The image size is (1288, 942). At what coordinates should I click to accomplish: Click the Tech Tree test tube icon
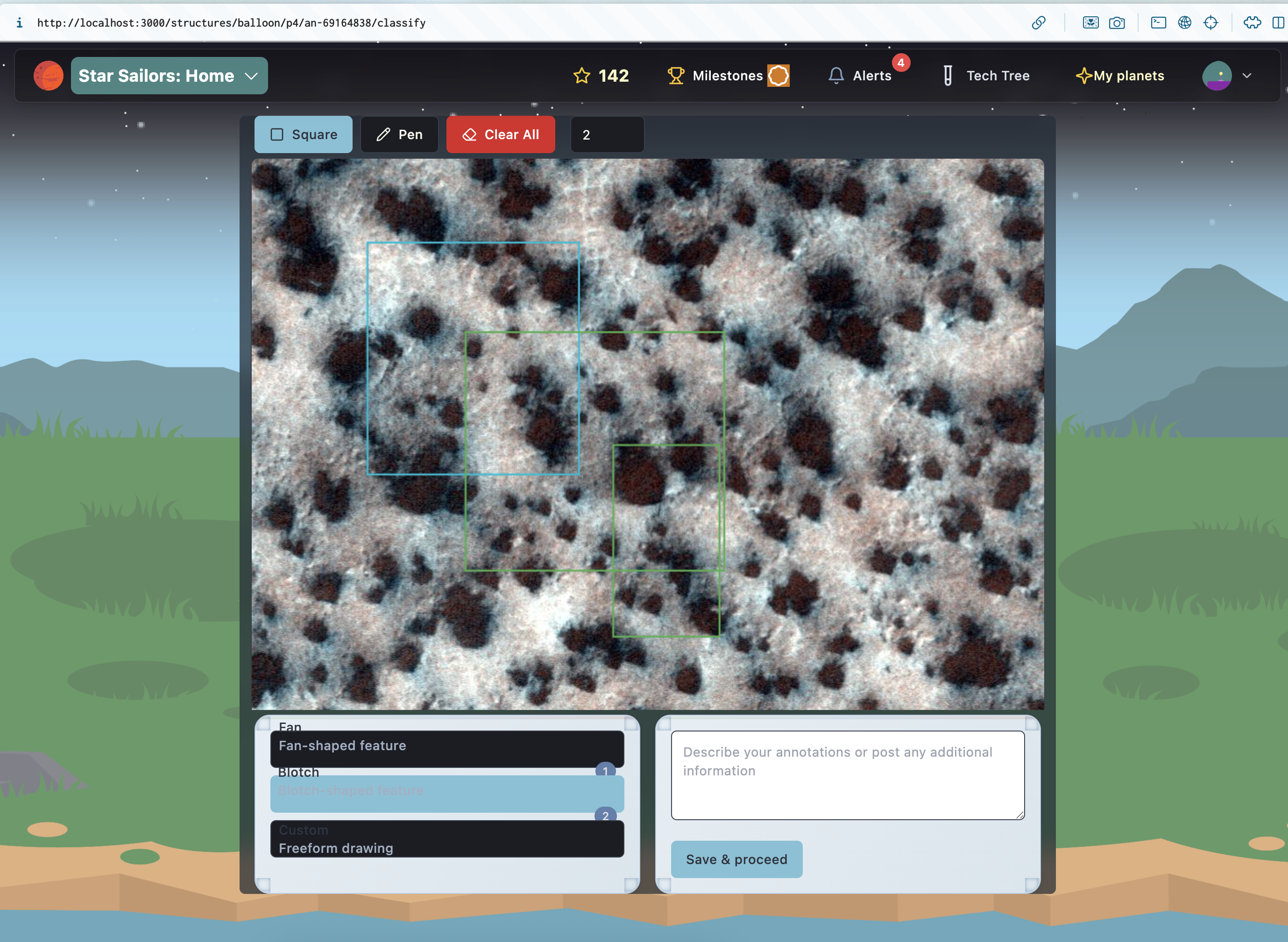tap(948, 76)
